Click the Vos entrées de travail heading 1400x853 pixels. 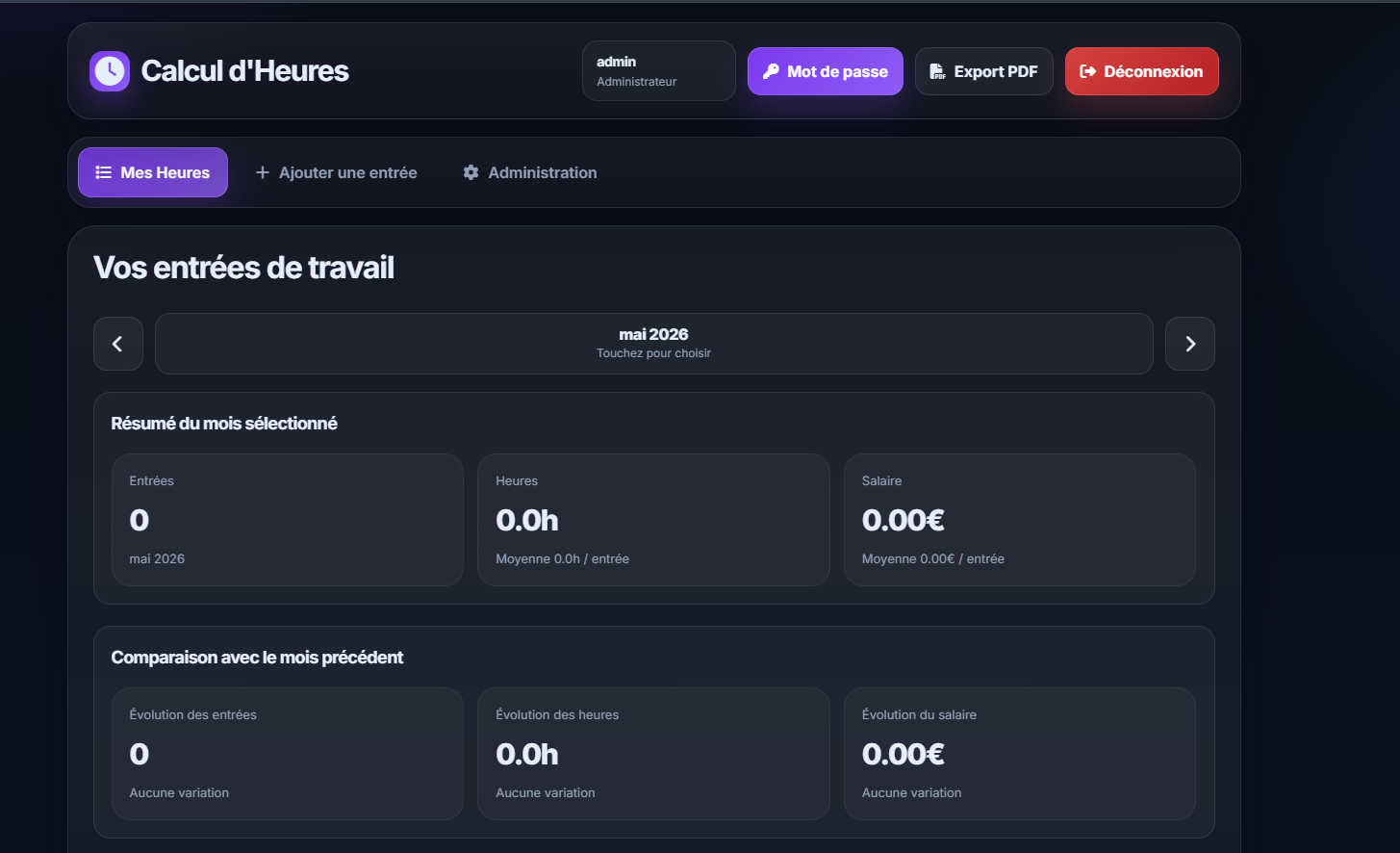(x=243, y=268)
